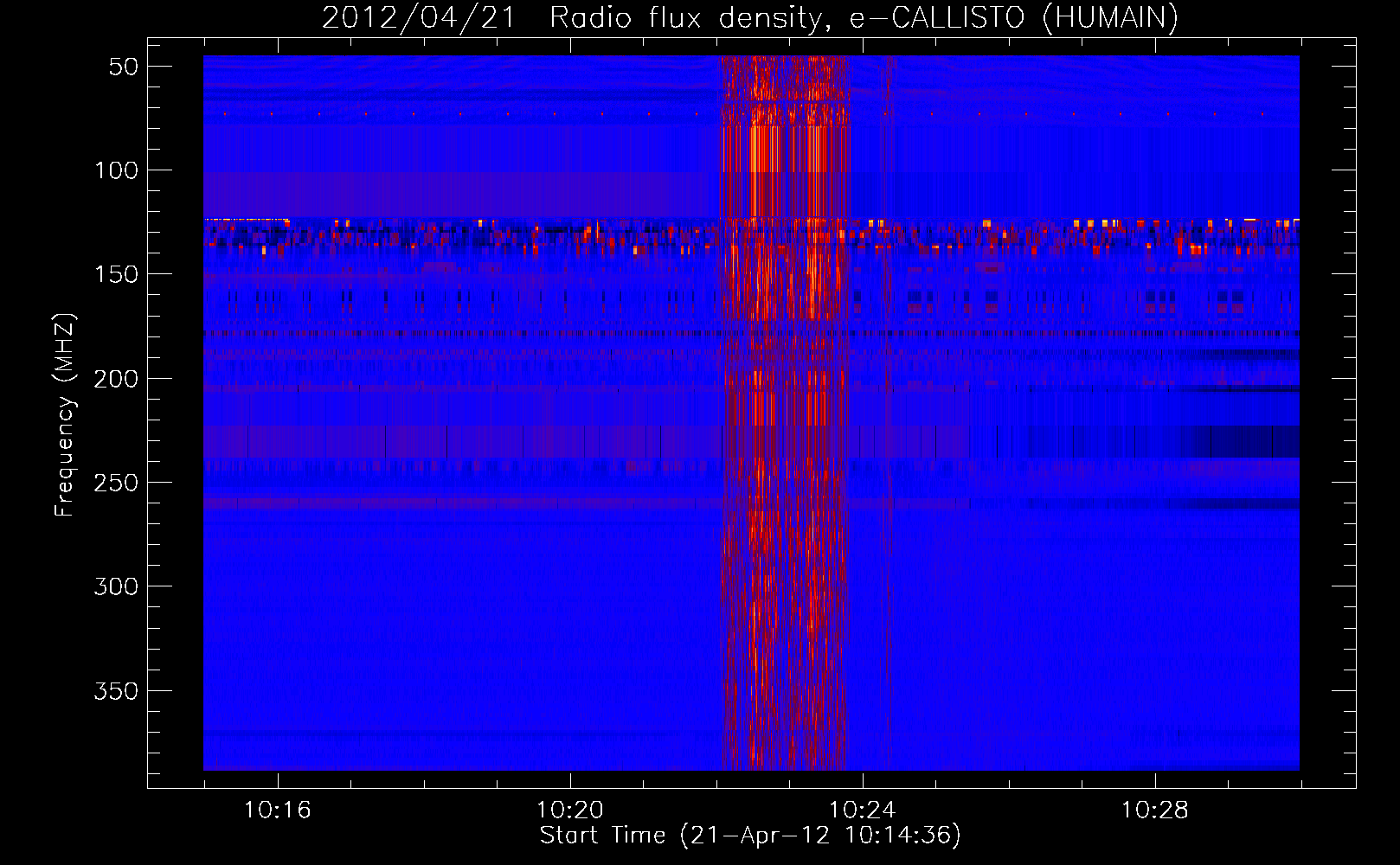Click the 10:24 time tick label
Viewport: 1400px width, 865px height.
tap(863, 811)
